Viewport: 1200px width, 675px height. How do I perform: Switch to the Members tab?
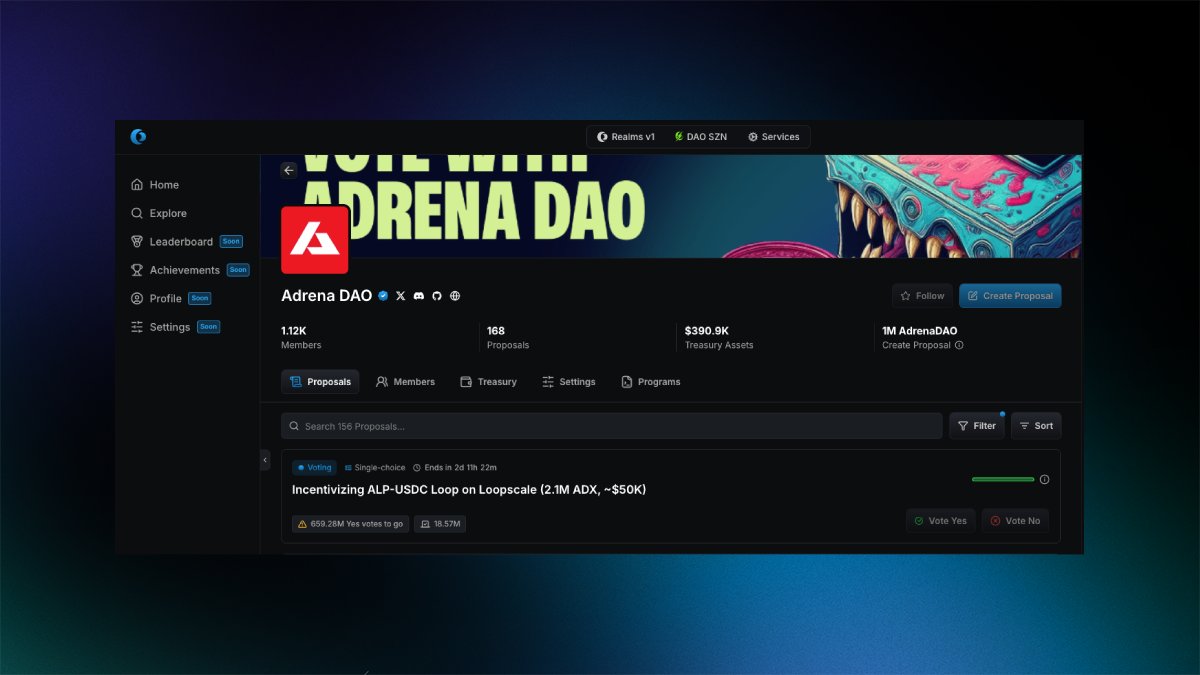pyautogui.click(x=405, y=382)
